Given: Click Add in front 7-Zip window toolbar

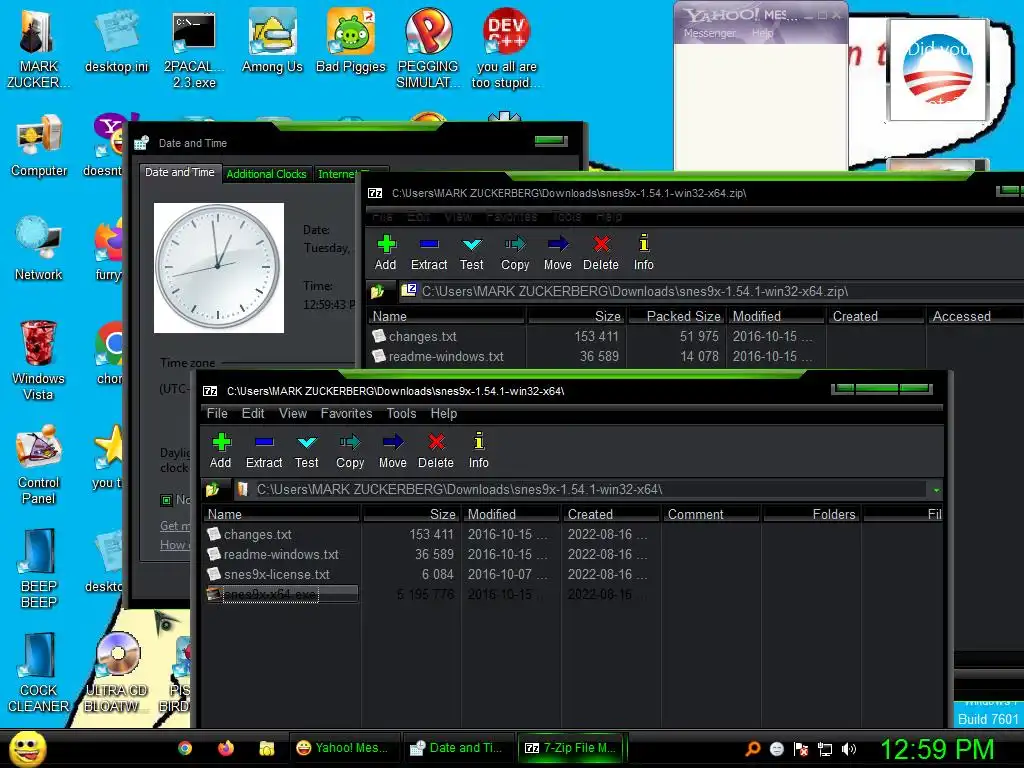Looking at the screenshot, I should point(221,451).
